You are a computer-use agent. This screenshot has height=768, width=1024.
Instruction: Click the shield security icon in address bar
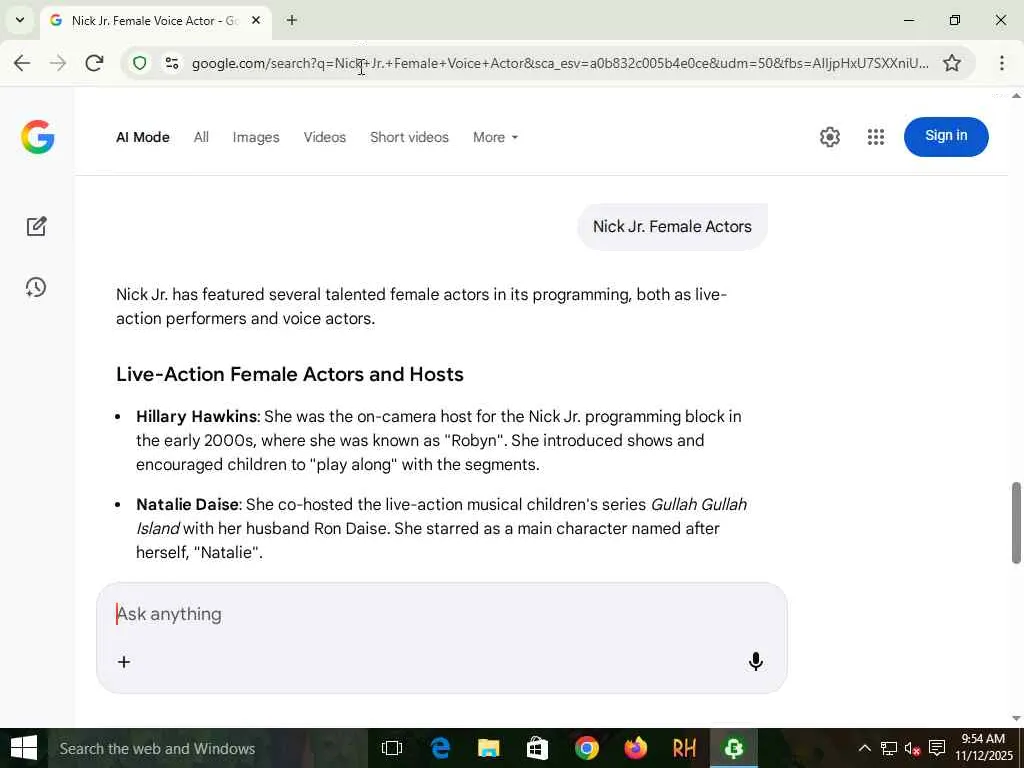(140, 63)
